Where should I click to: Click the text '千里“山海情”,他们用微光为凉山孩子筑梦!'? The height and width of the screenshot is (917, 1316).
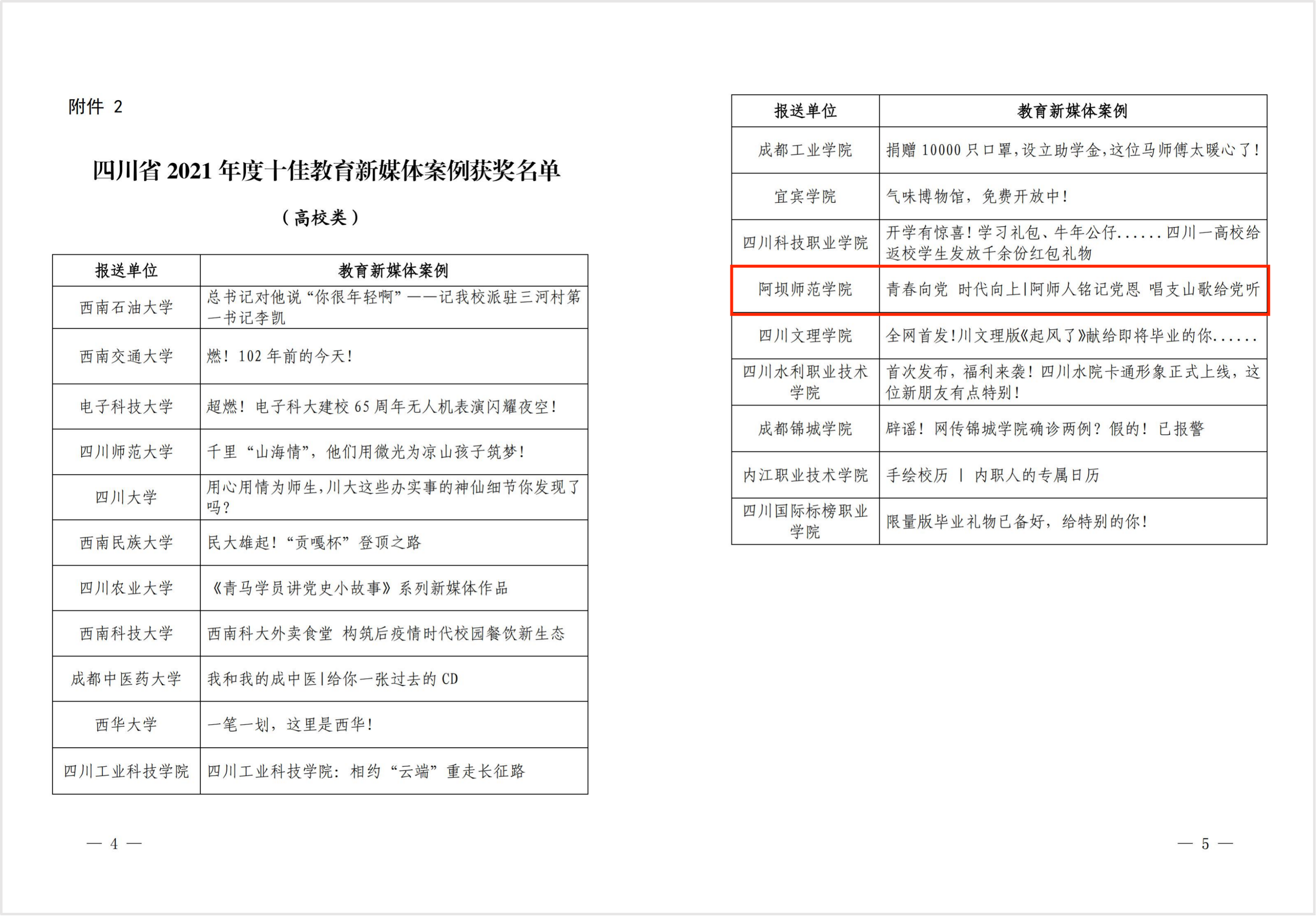coord(366,452)
